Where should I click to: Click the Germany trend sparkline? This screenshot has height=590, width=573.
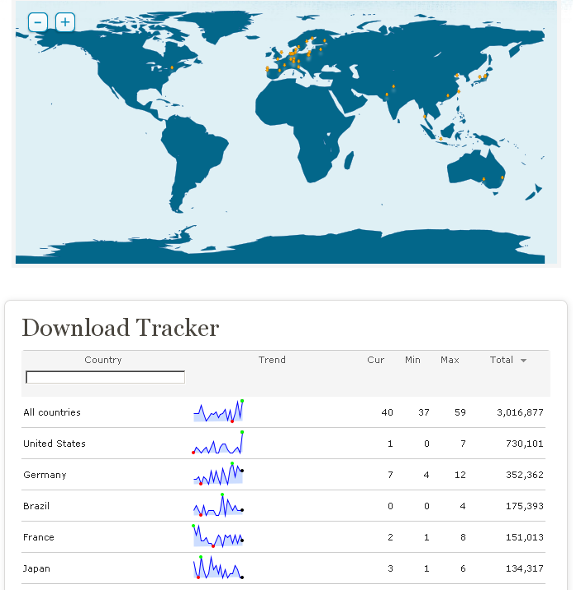click(x=219, y=474)
